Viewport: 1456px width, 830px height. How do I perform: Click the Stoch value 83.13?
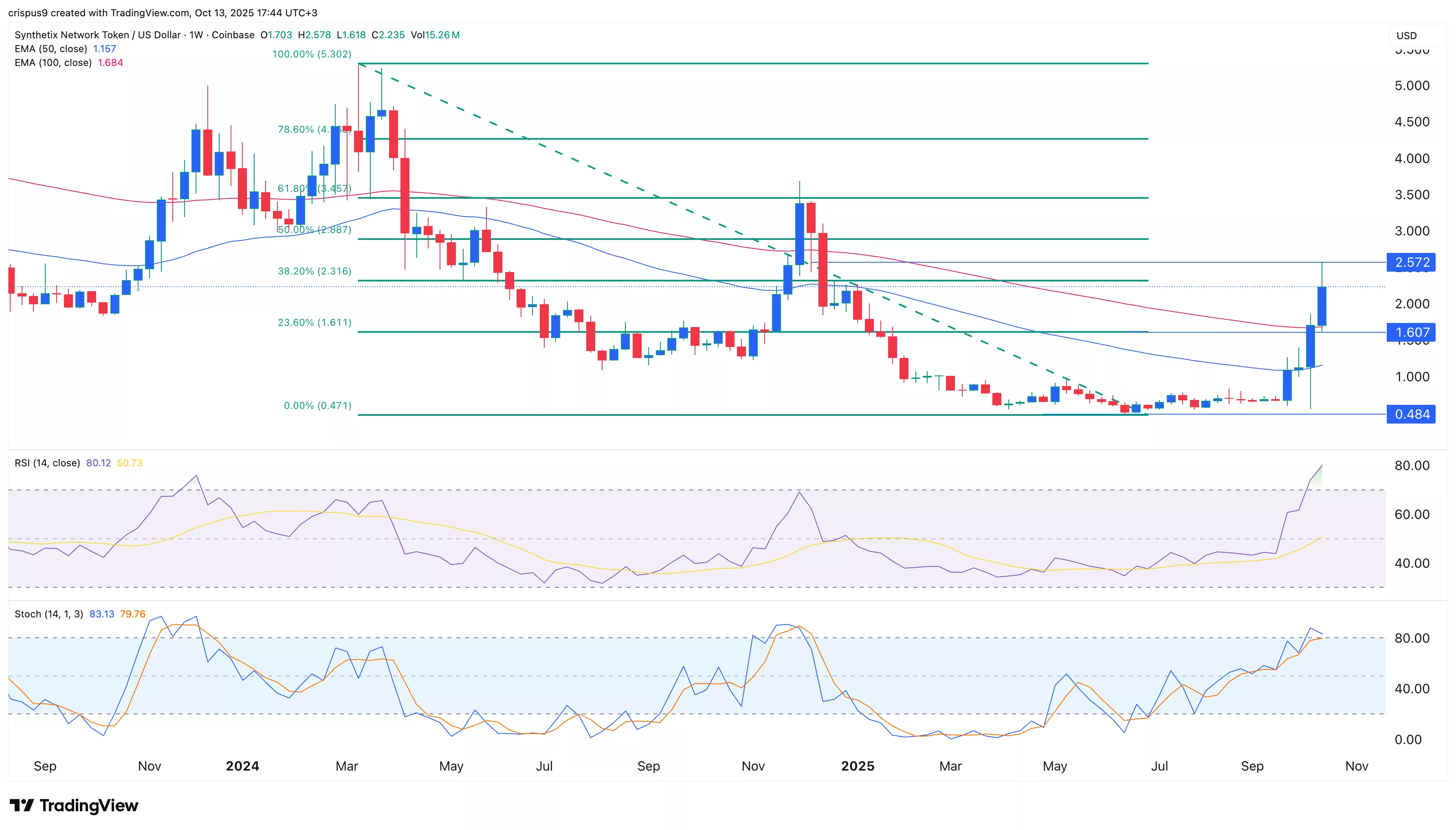103,614
